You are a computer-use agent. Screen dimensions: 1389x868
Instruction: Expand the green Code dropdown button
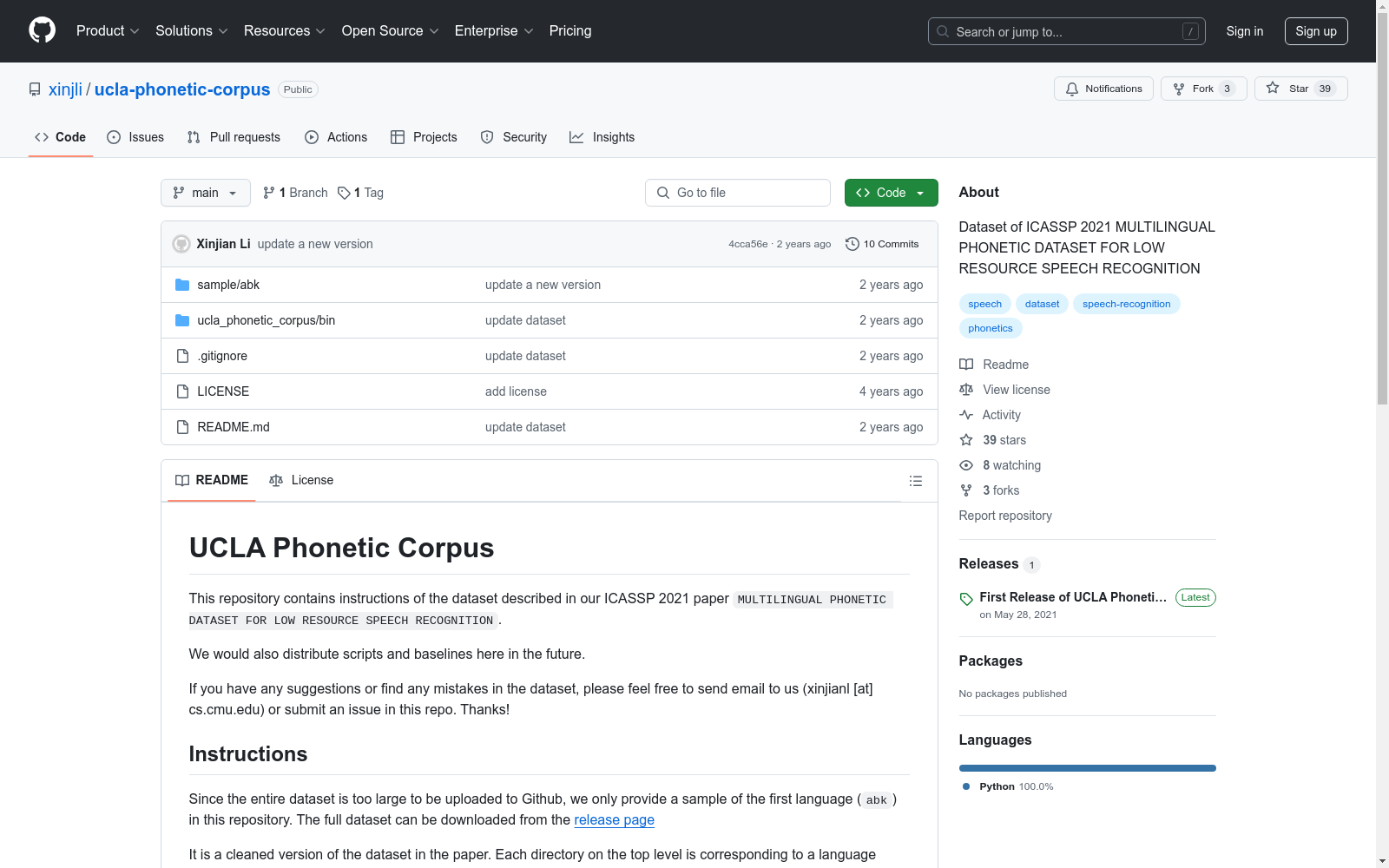892,193
